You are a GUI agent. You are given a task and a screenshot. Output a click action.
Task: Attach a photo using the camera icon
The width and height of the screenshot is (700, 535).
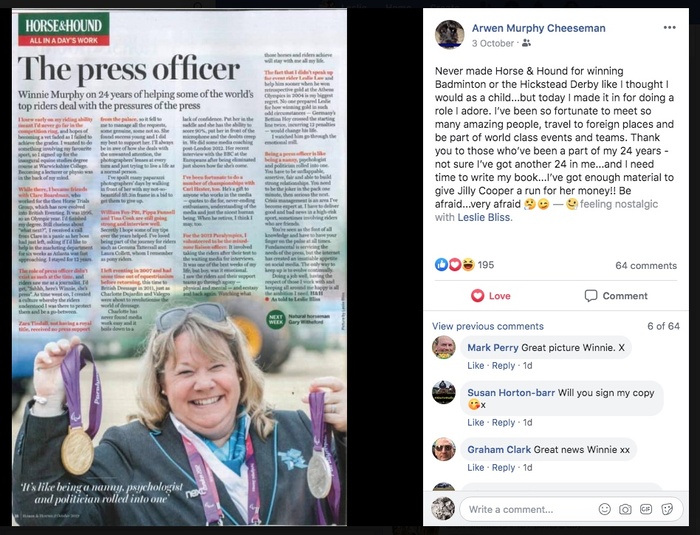[x=625, y=509]
